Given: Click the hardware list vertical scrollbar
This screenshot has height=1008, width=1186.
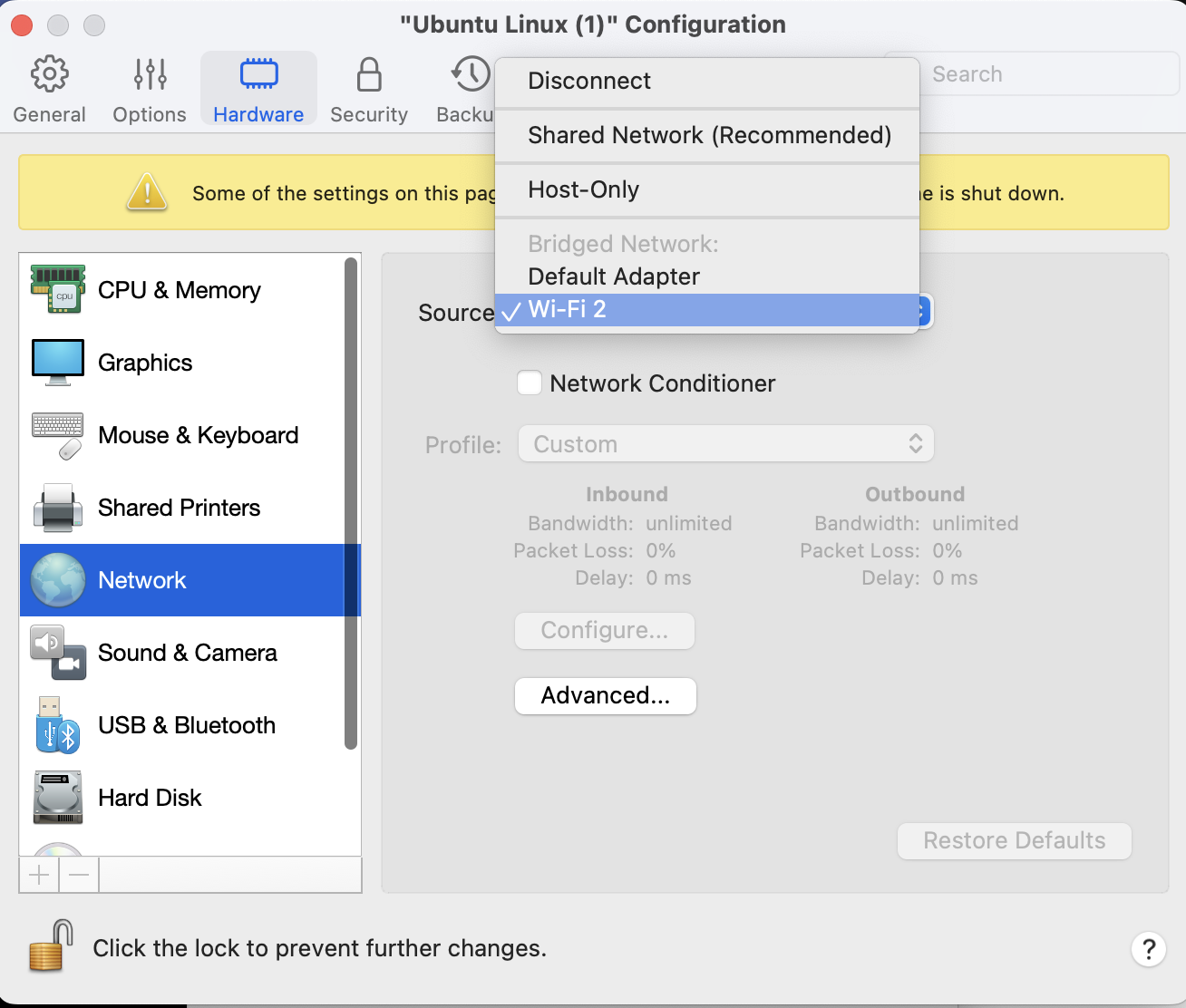Looking at the screenshot, I should [351, 504].
